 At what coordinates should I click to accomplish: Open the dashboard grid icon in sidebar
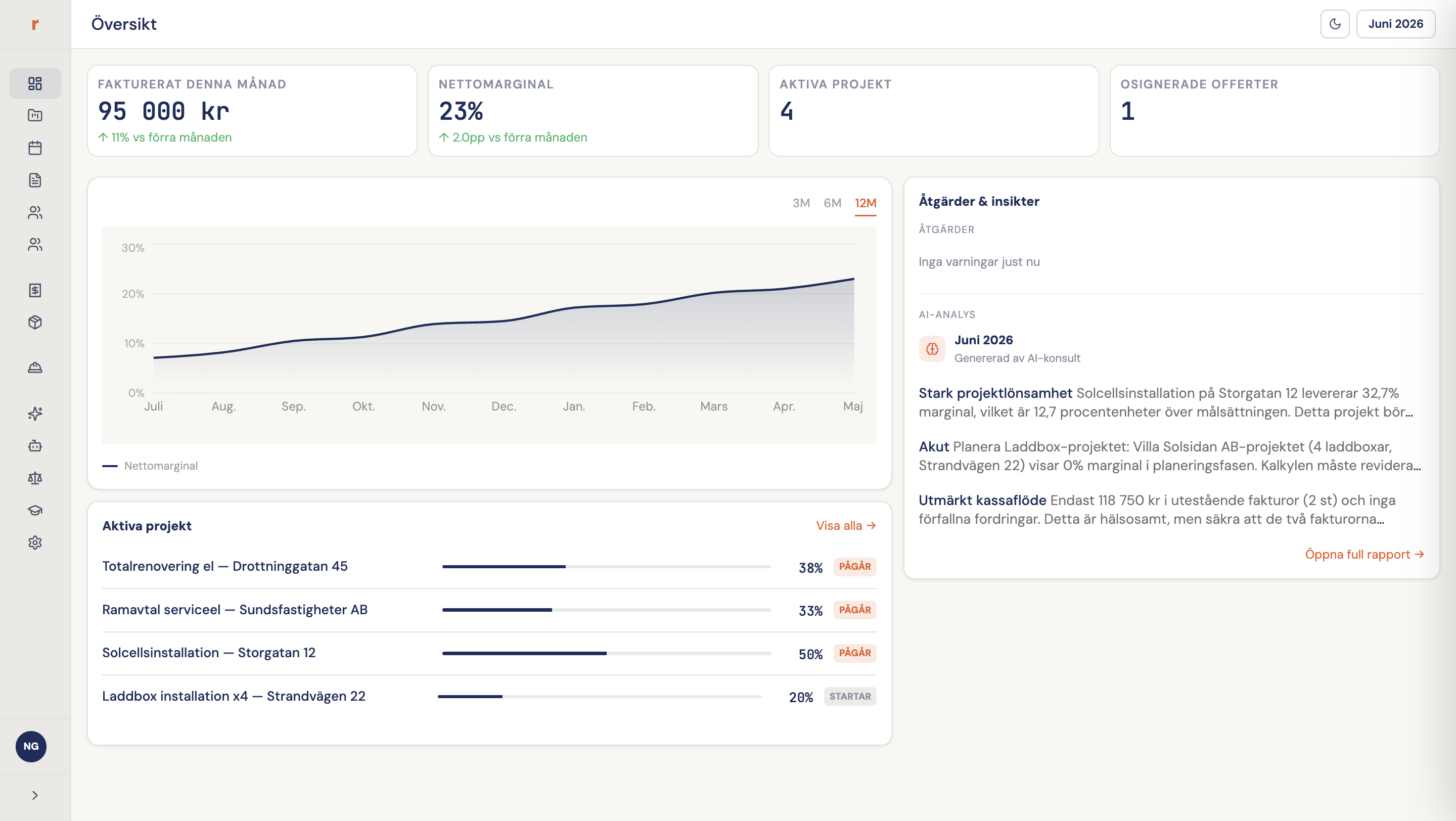35,83
